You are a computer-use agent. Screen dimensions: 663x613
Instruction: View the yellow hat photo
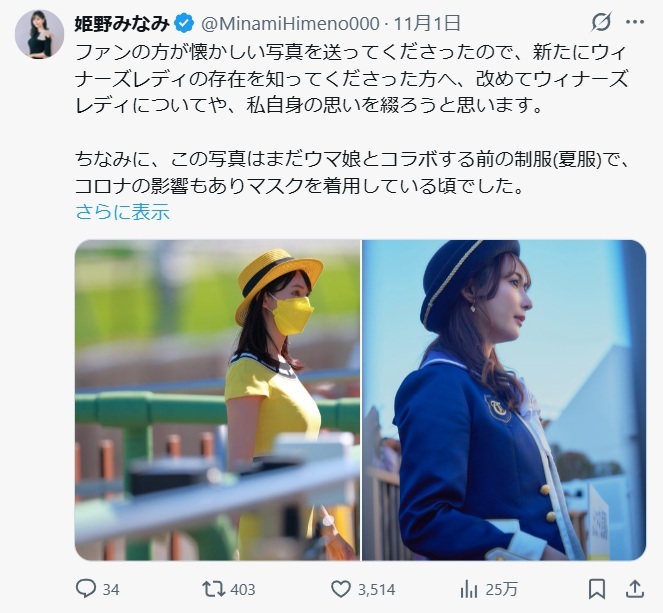click(217, 400)
